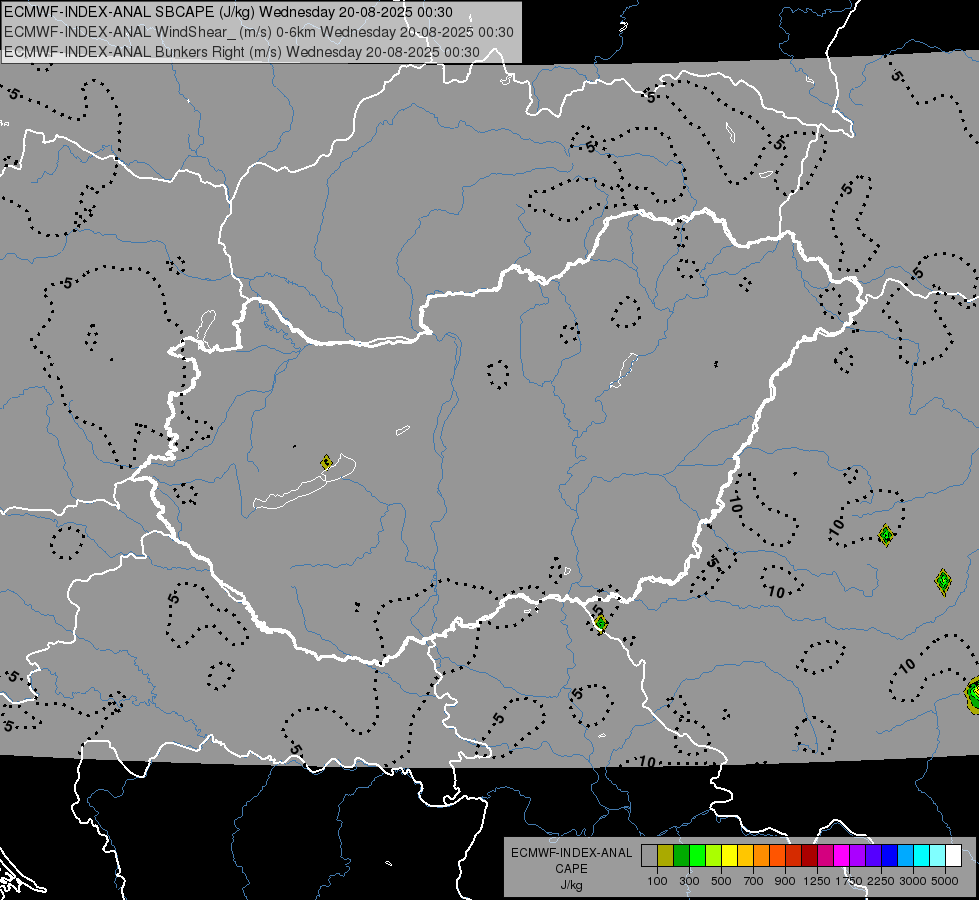Select the pure yellow legend swatch
Image resolution: width=979 pixels, height=900 pixels.
[729, 855]
